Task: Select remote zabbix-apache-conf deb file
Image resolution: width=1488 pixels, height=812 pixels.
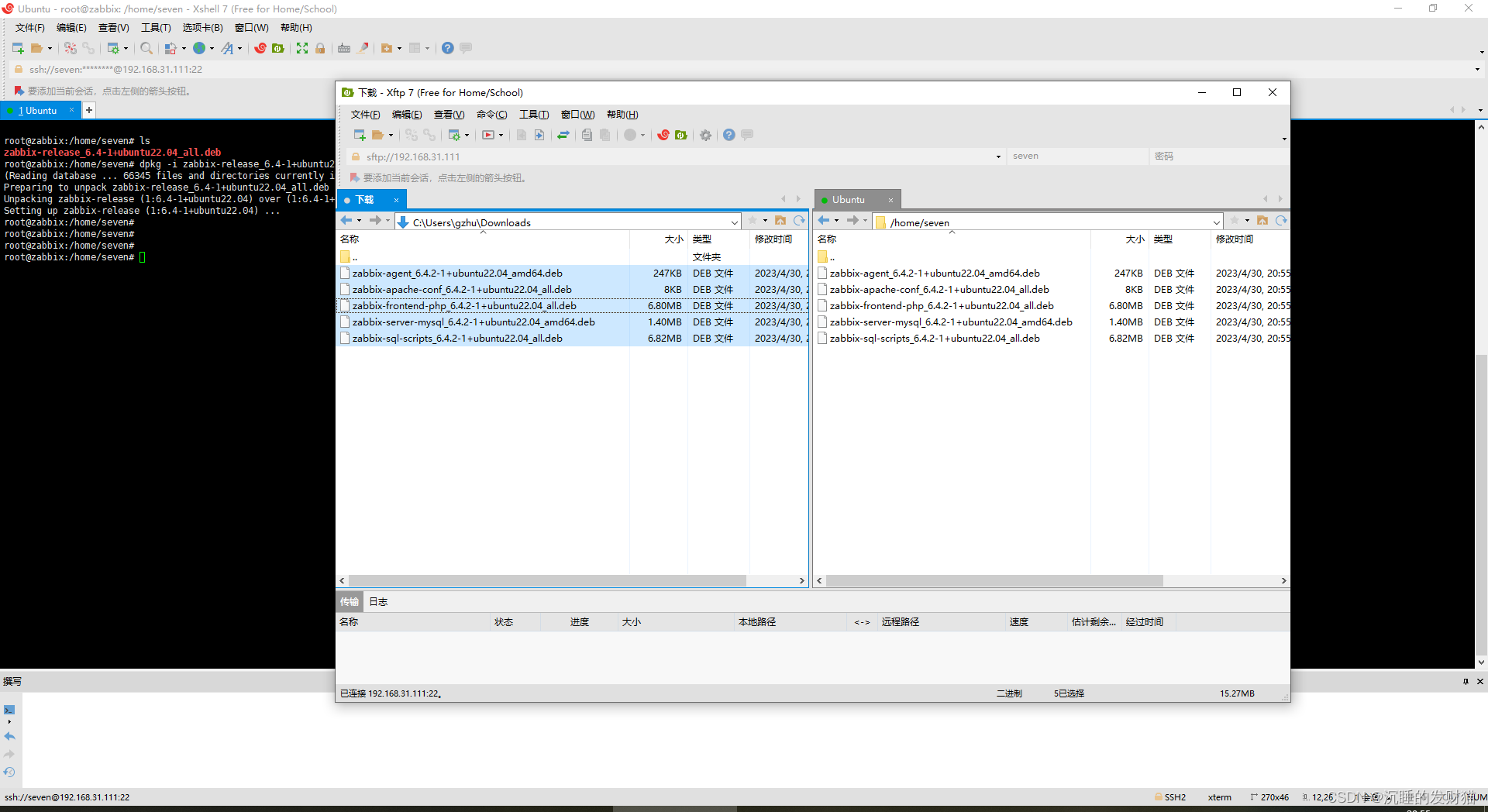Action: pos(939,289)
